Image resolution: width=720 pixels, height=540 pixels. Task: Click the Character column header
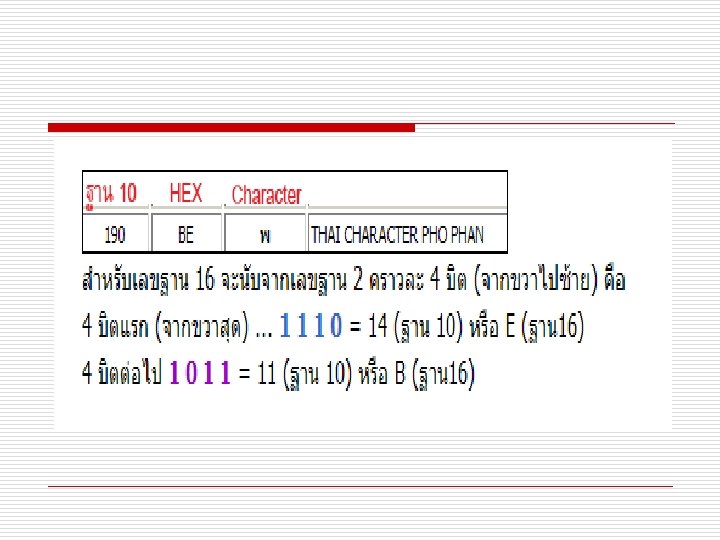(266, 195)
